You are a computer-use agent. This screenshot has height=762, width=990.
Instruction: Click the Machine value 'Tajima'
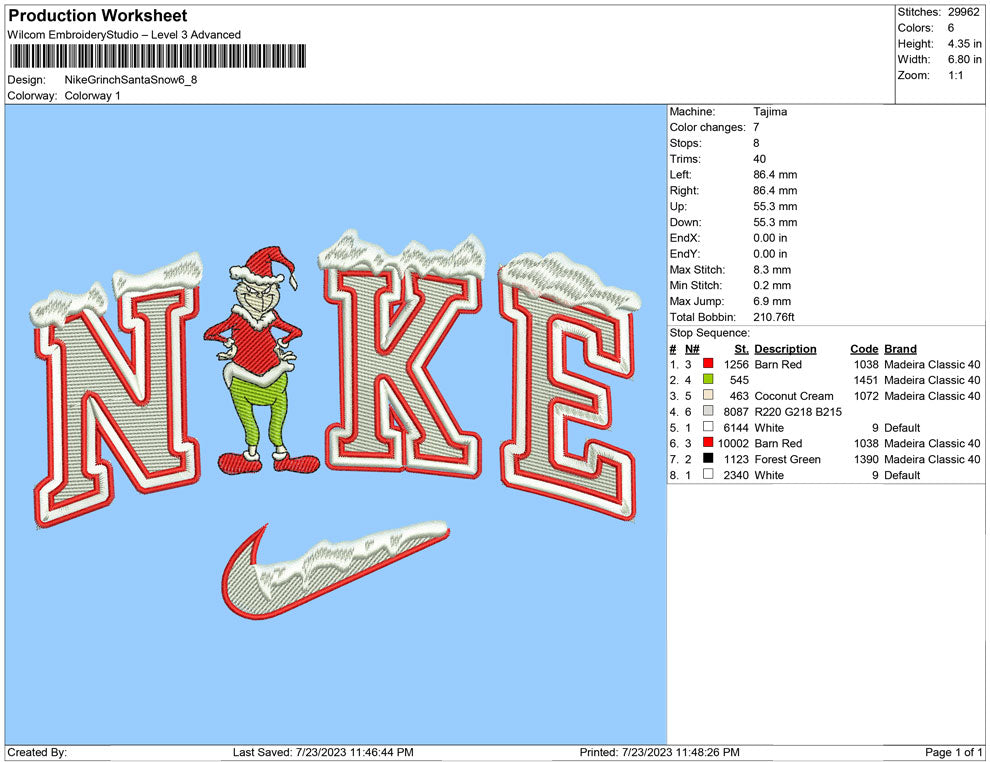pos(770,112)
